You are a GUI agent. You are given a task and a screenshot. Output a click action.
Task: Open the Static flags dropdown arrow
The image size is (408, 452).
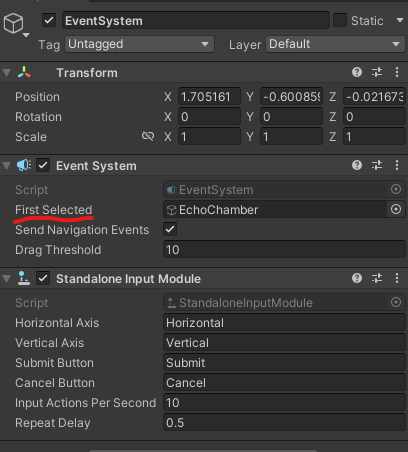(x=400, y=21)
